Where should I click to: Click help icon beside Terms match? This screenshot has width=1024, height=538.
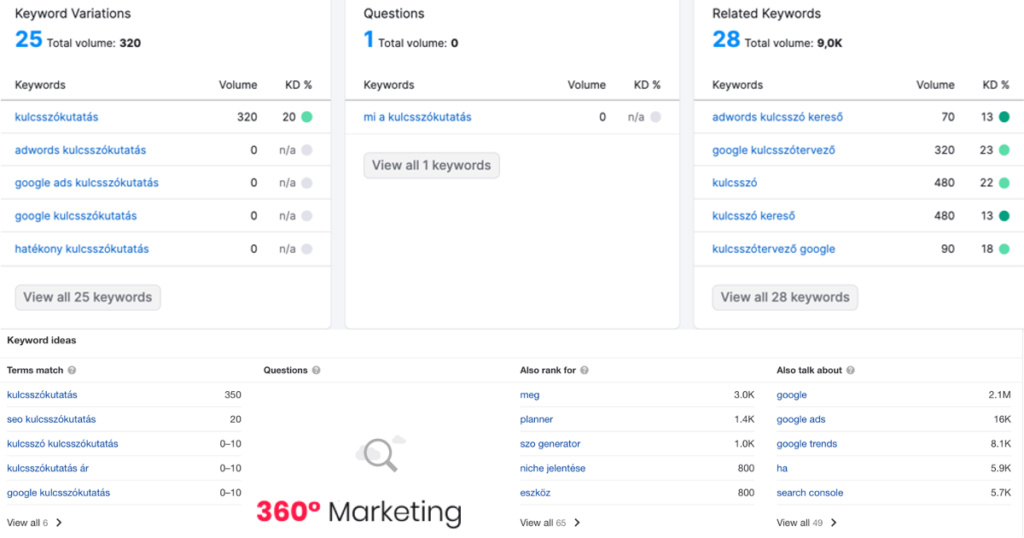[x=72, y=370]
